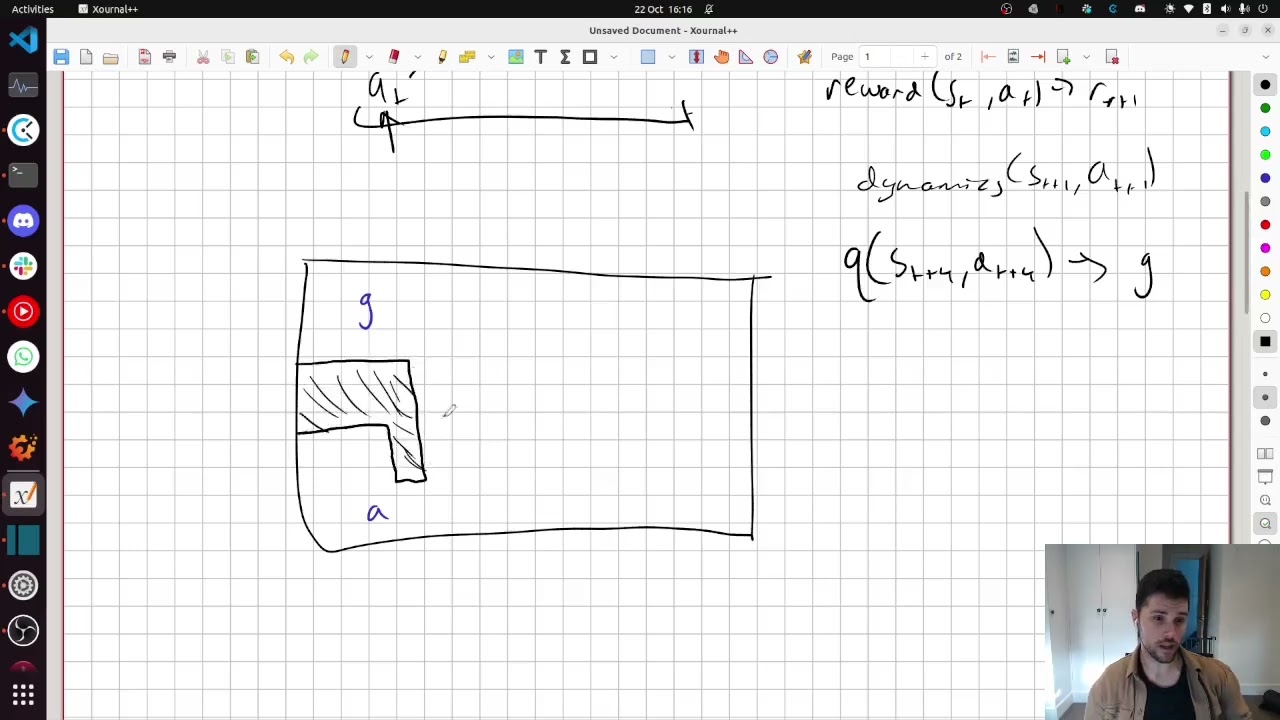Undo the last stroke

(286, 57)
